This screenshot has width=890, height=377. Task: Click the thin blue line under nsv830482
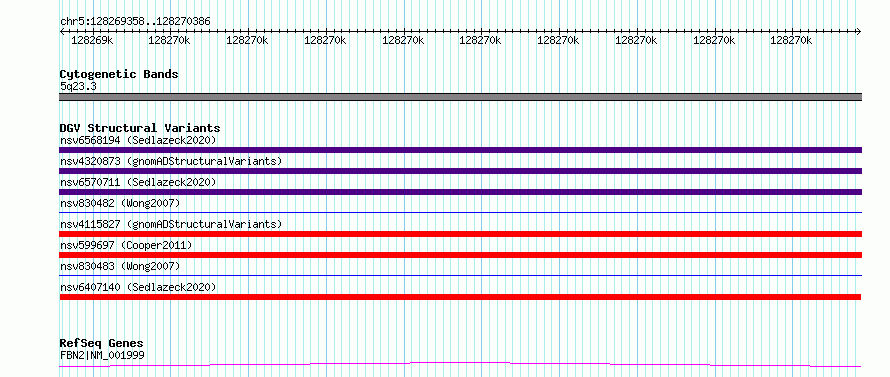click(460, 212)
